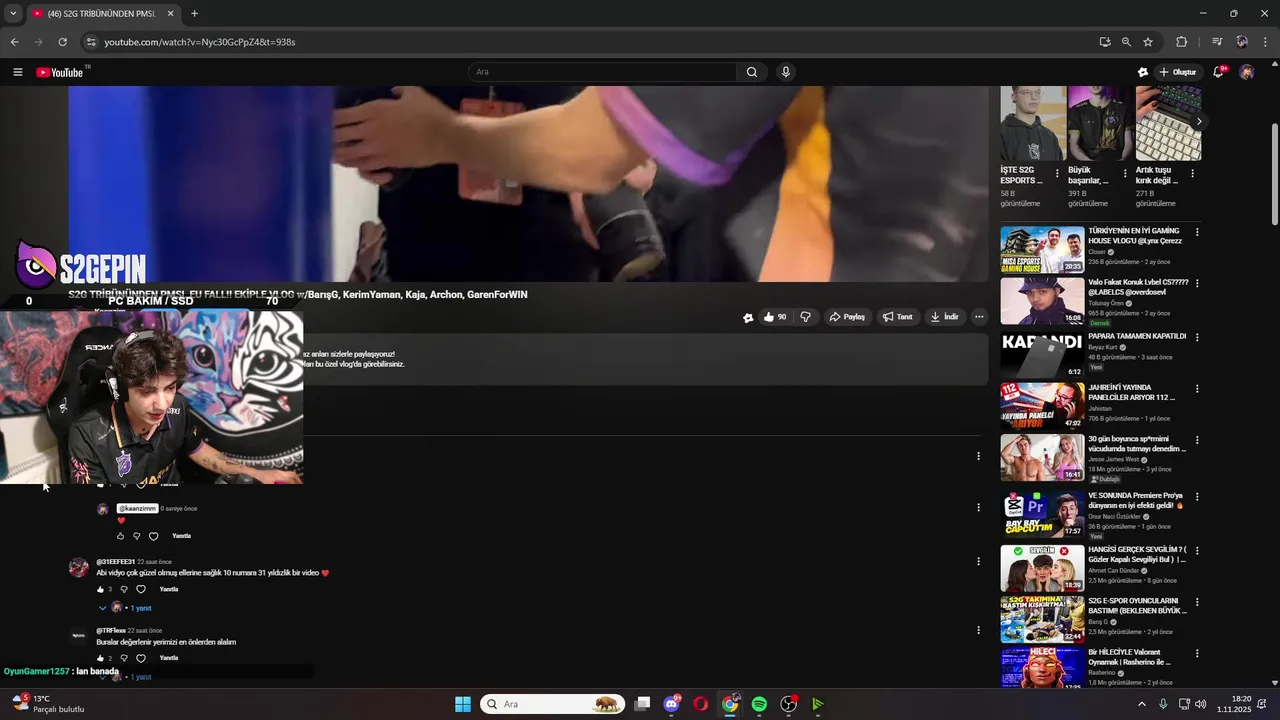Open OBS Studio from the taskbar

(788, 704)
